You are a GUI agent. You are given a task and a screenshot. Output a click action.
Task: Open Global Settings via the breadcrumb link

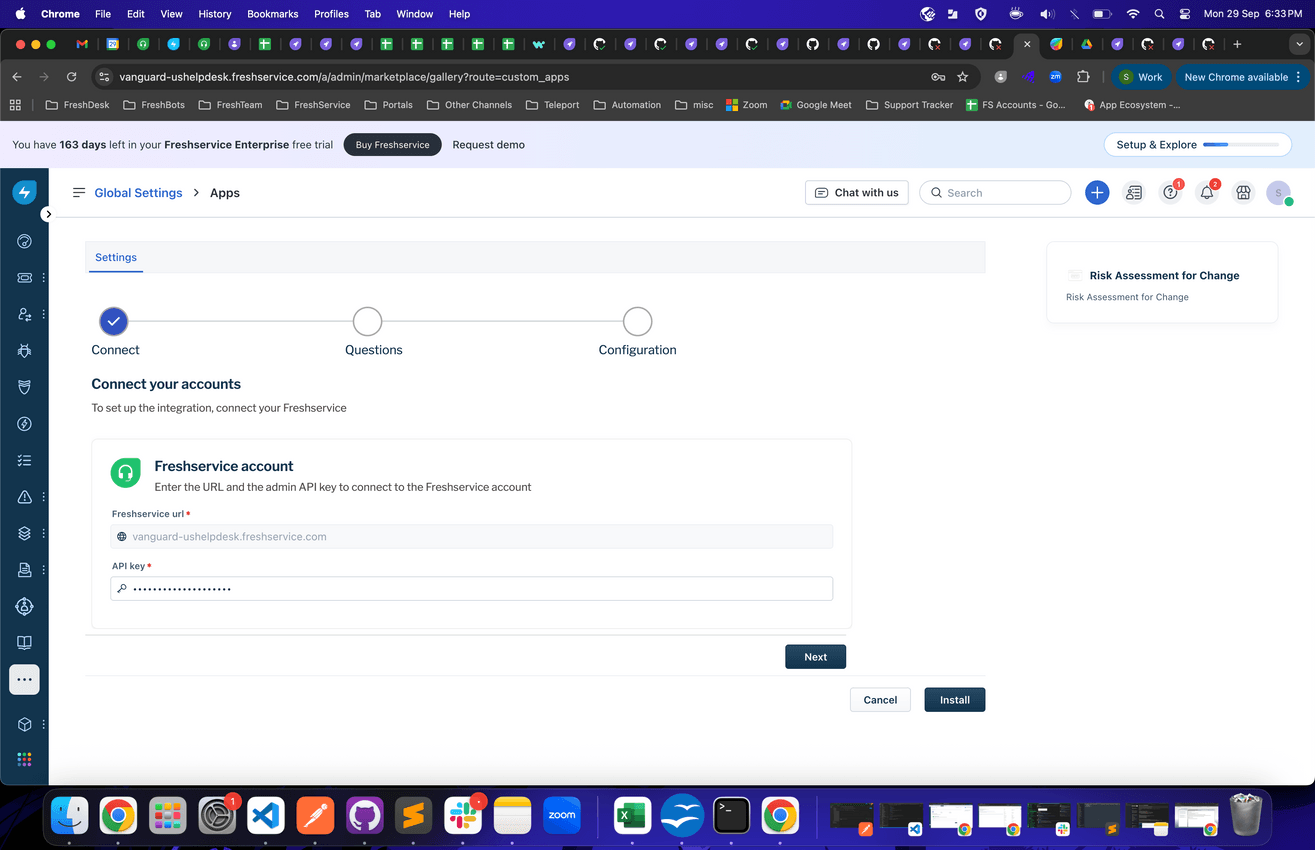[138, 192]
